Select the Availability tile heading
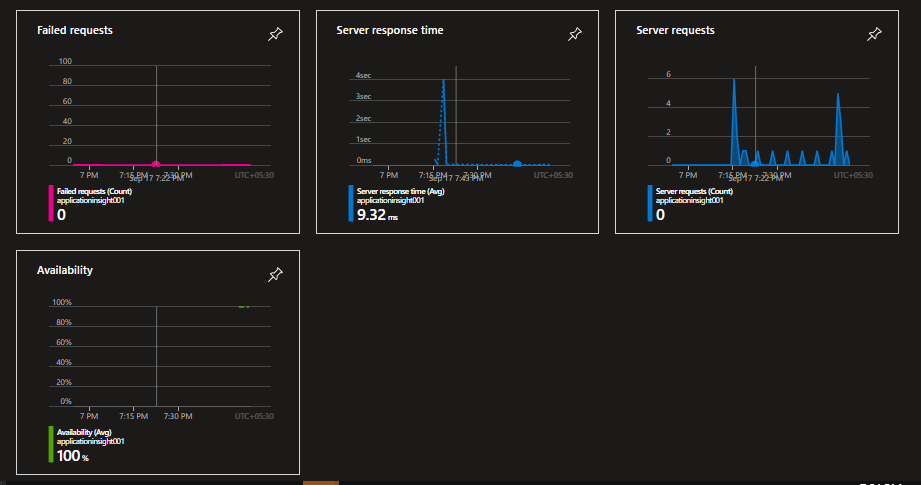Image resolution: width=921 pixels, height=485 pixels. [x=65, y=270]
